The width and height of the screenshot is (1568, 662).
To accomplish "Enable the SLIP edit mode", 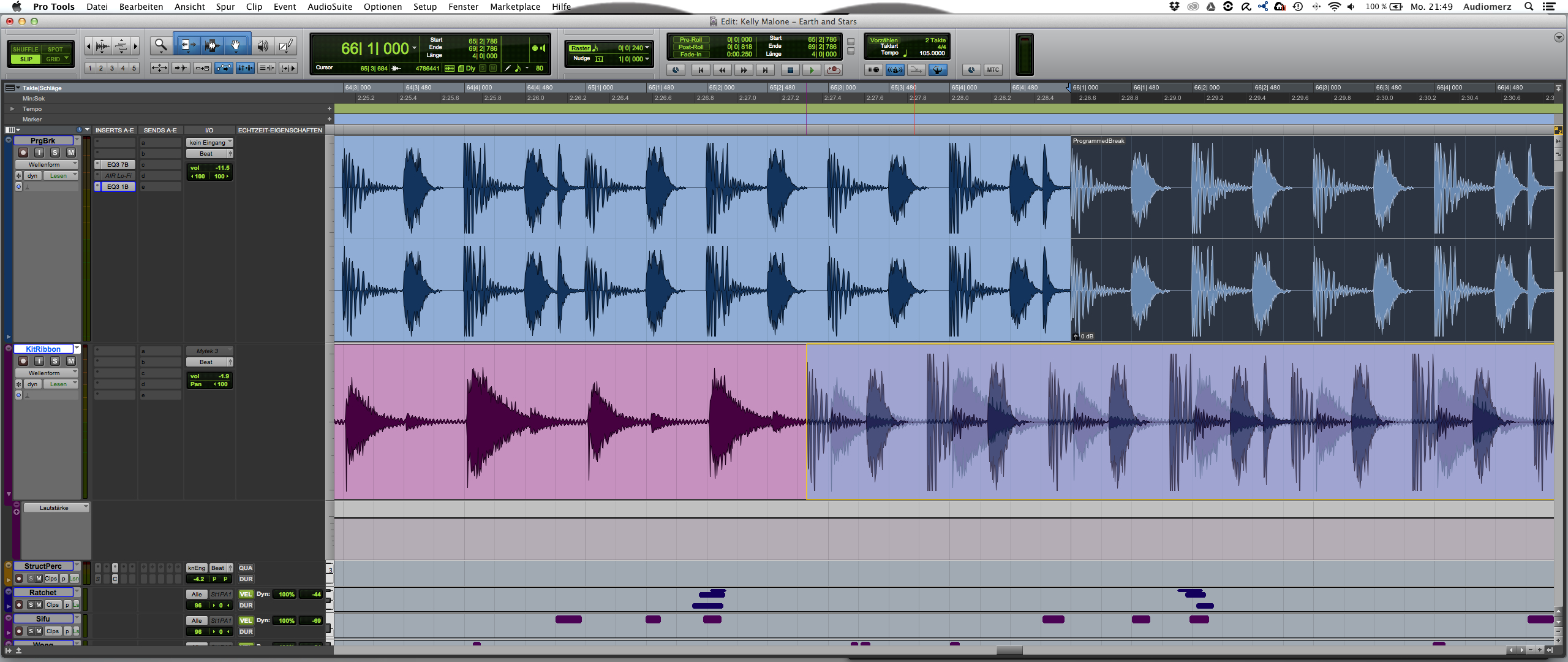I will pos(26,59).
